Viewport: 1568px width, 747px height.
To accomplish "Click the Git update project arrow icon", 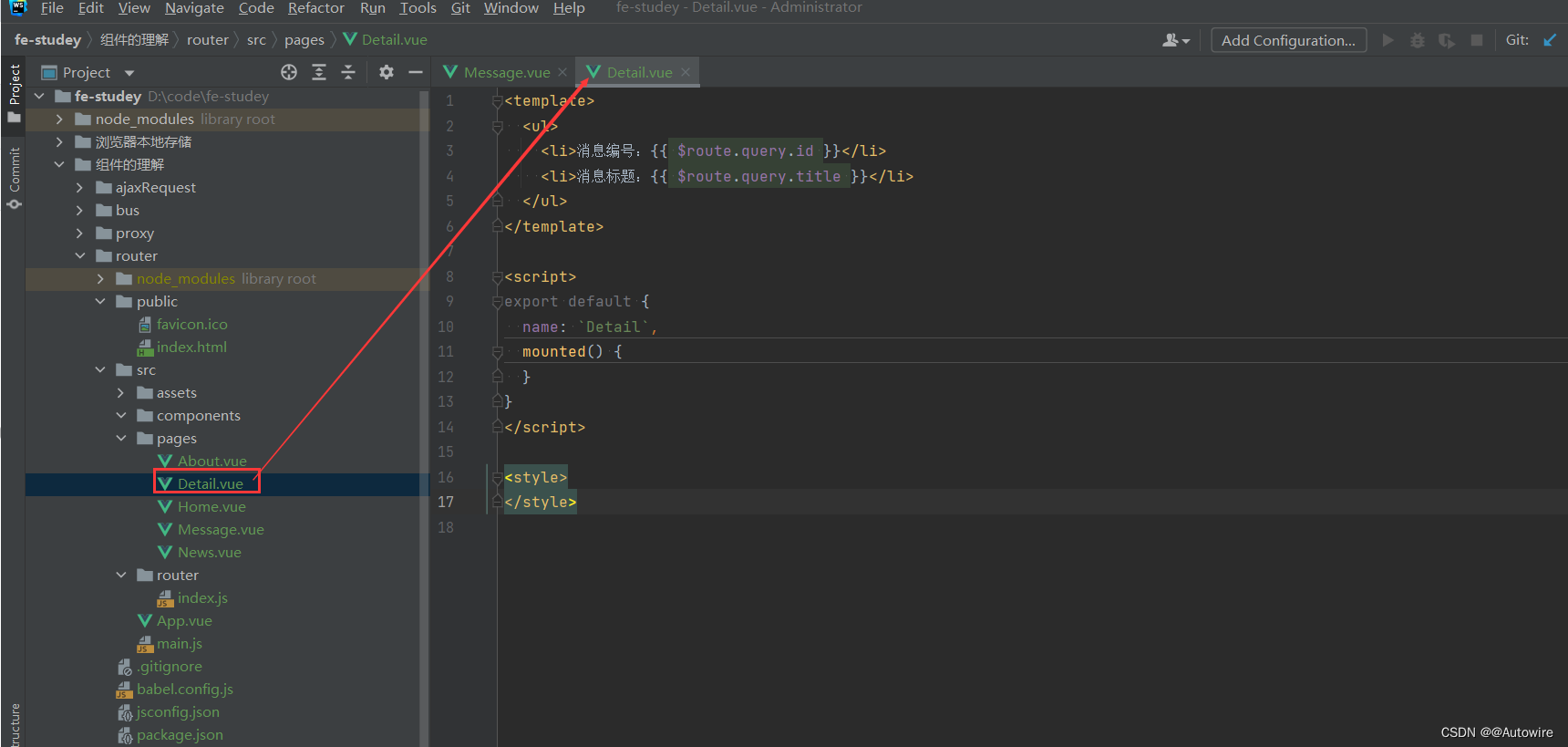I will pos(1550,40).
